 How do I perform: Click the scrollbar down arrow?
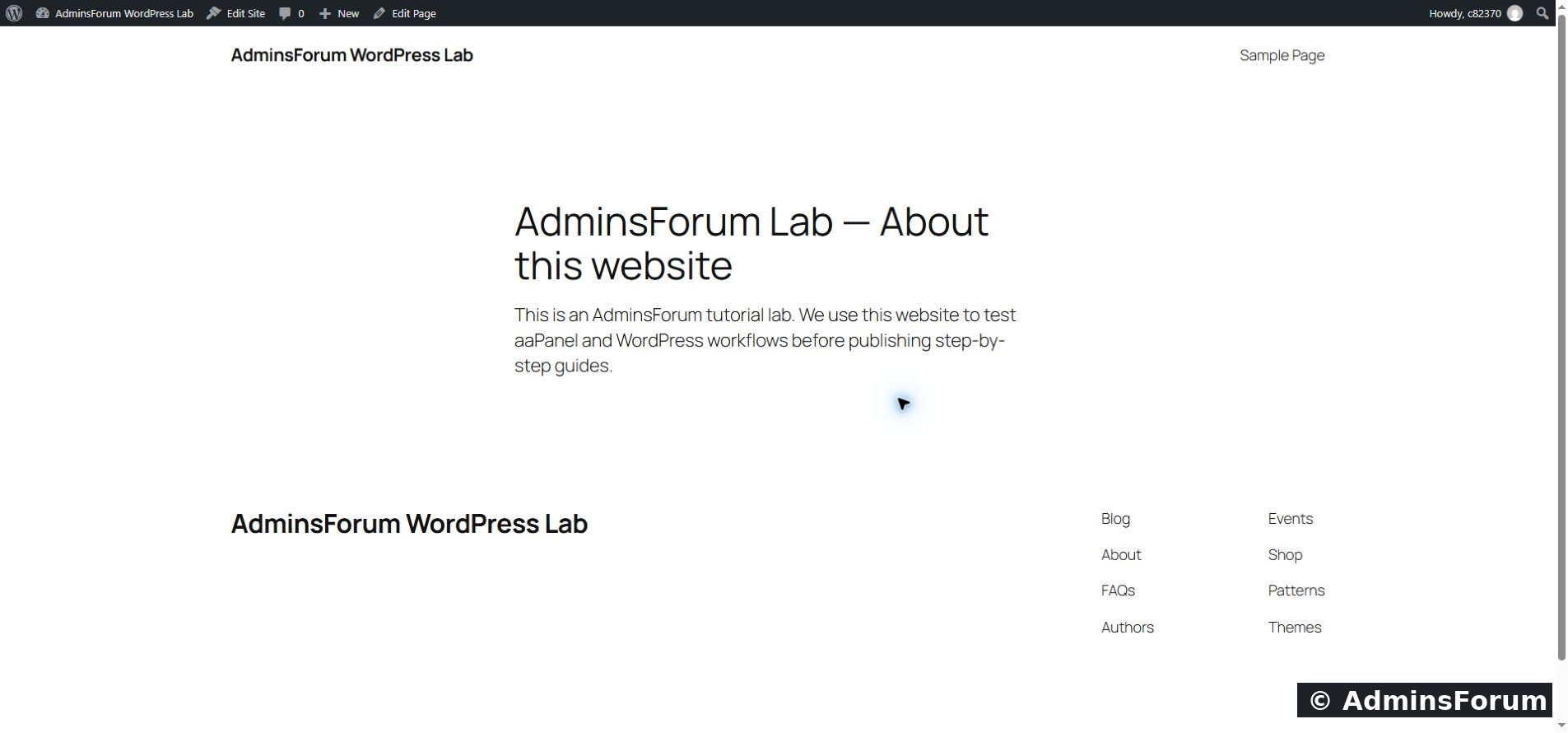coord(1561,726)
